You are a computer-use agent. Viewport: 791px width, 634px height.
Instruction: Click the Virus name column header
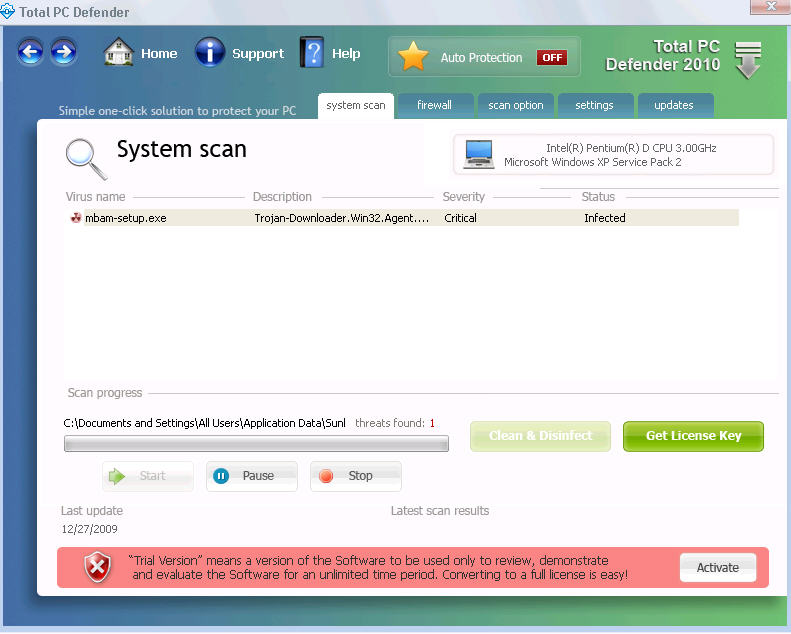[95, 197]
